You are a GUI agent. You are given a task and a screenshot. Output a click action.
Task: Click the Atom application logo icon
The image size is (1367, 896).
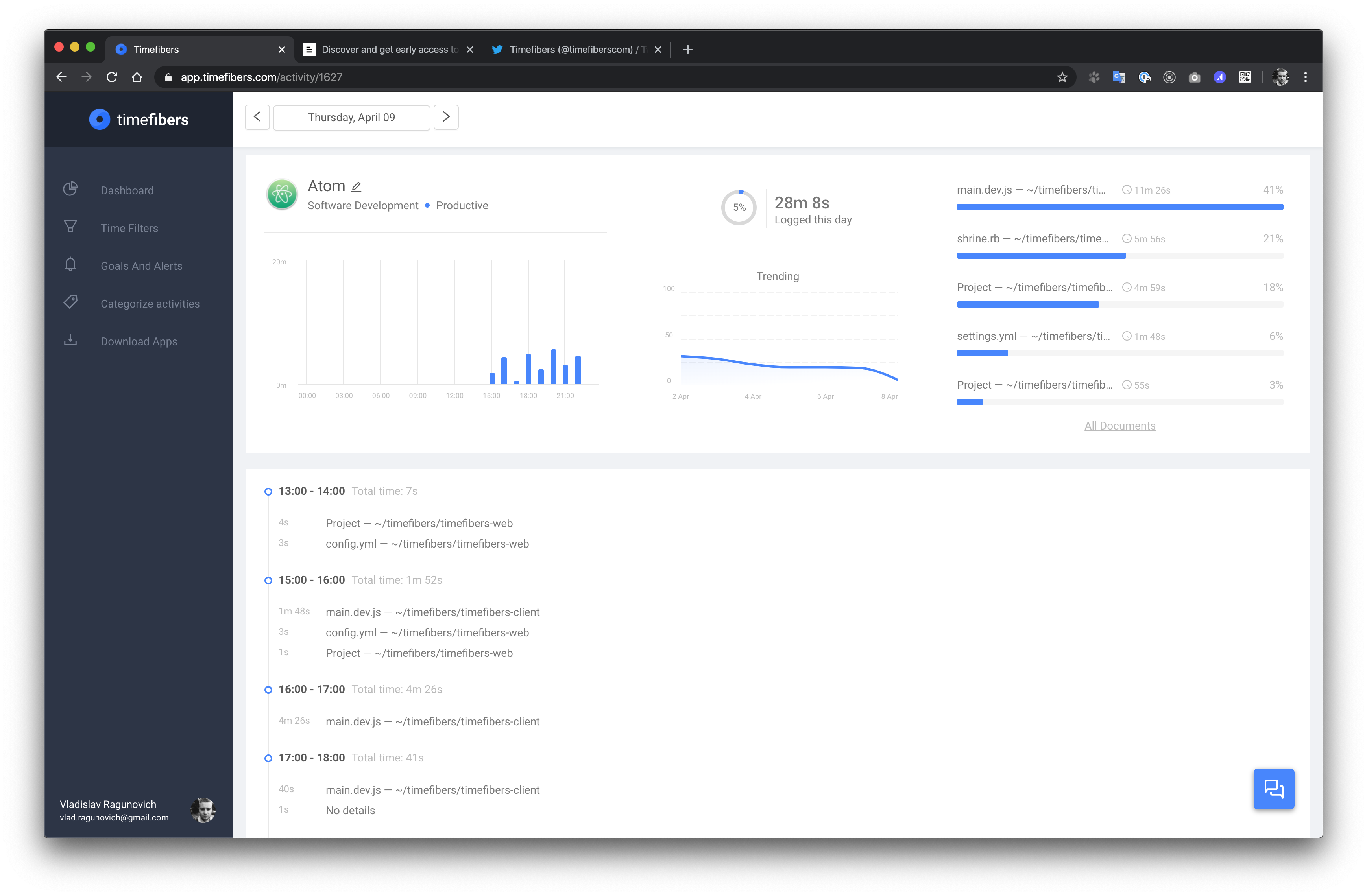[281, 194]
